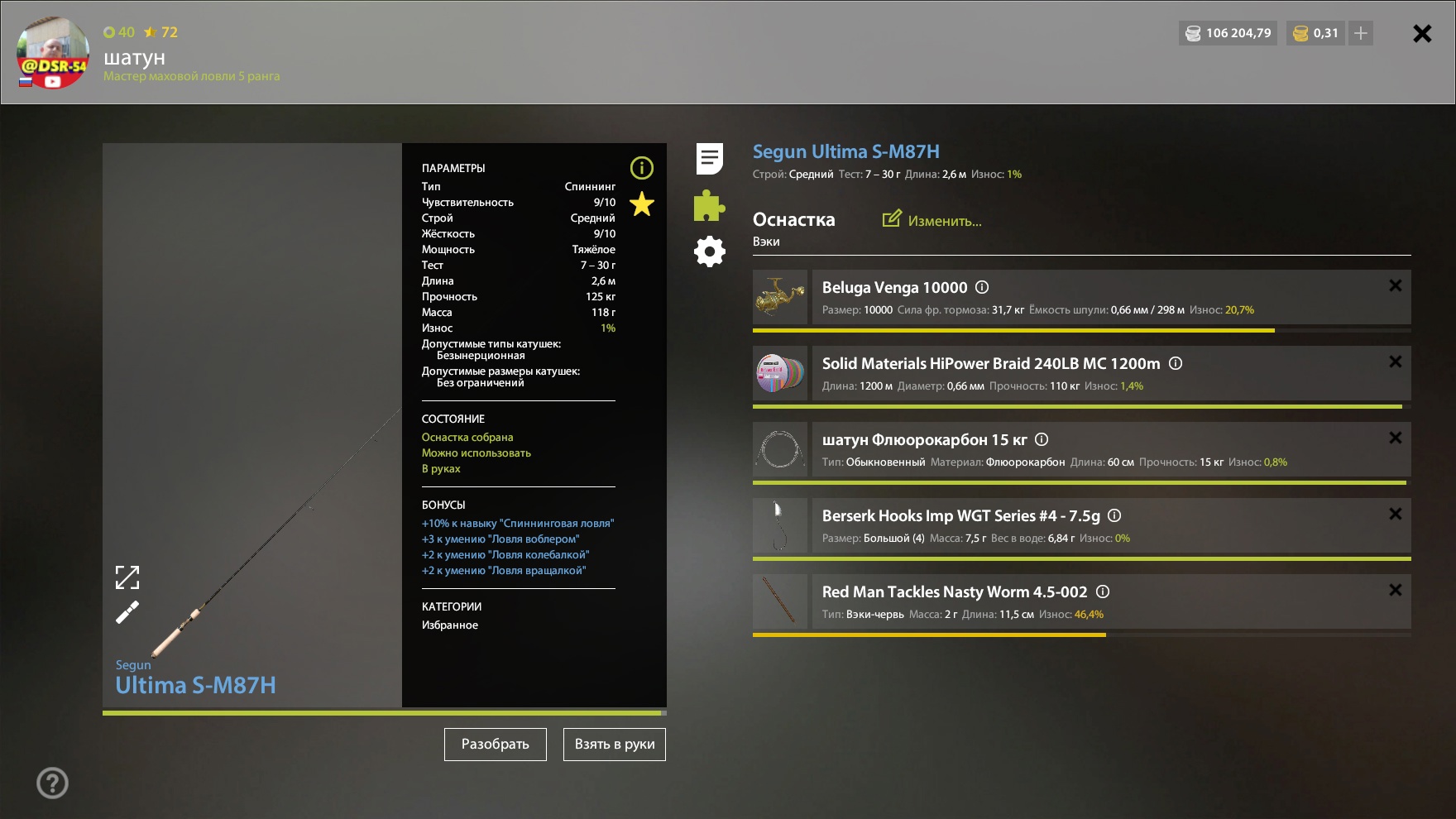Click the Мастер маховой ловли rank text

[192, 76]
